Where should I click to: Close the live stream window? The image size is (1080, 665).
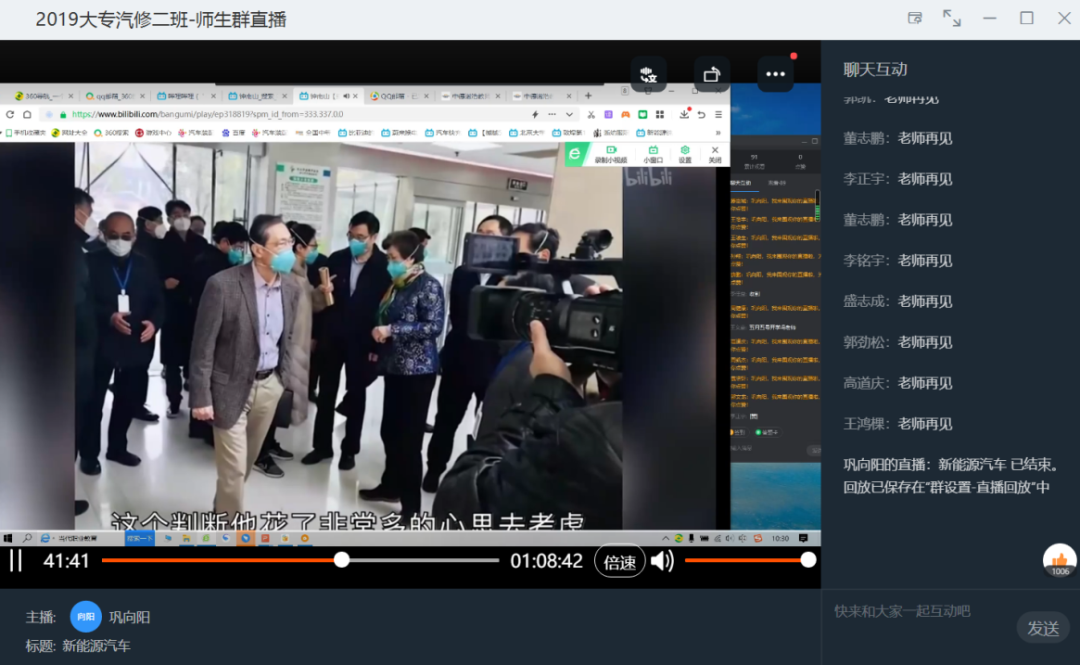pyautogui.click(x=1064, y=19)
